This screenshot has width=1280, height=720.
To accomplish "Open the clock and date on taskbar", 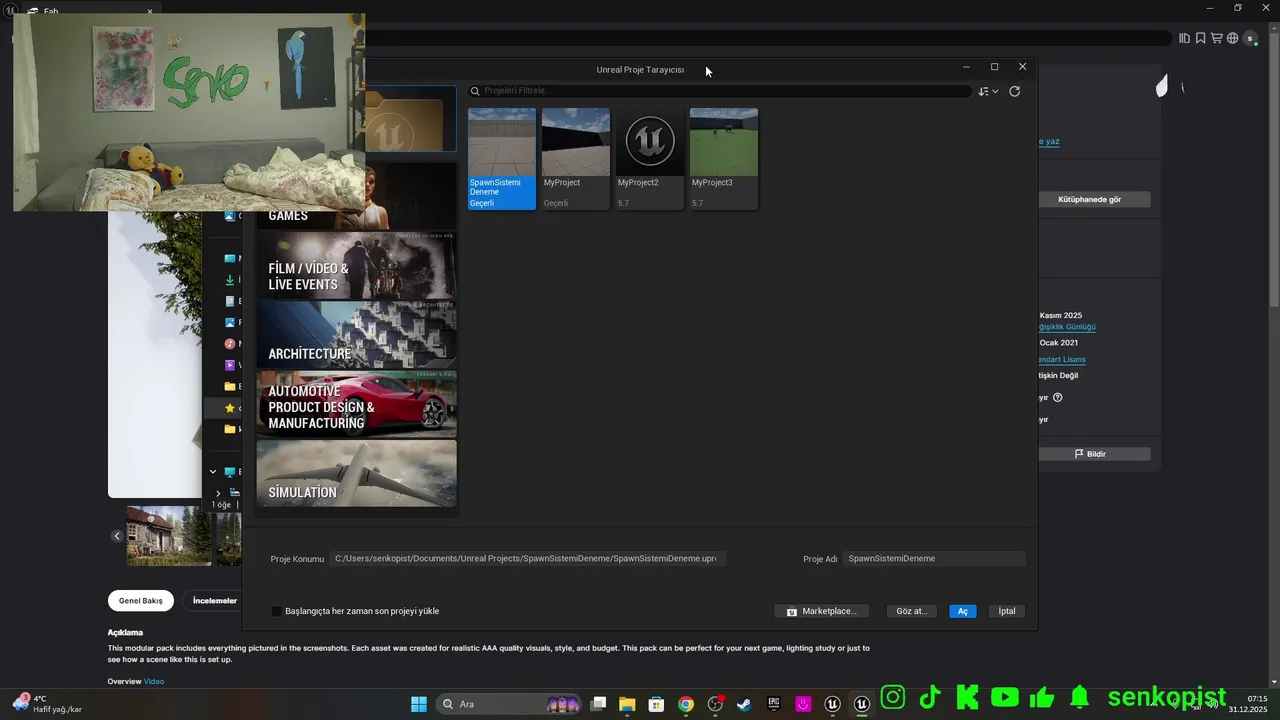I will (1248, 704).
